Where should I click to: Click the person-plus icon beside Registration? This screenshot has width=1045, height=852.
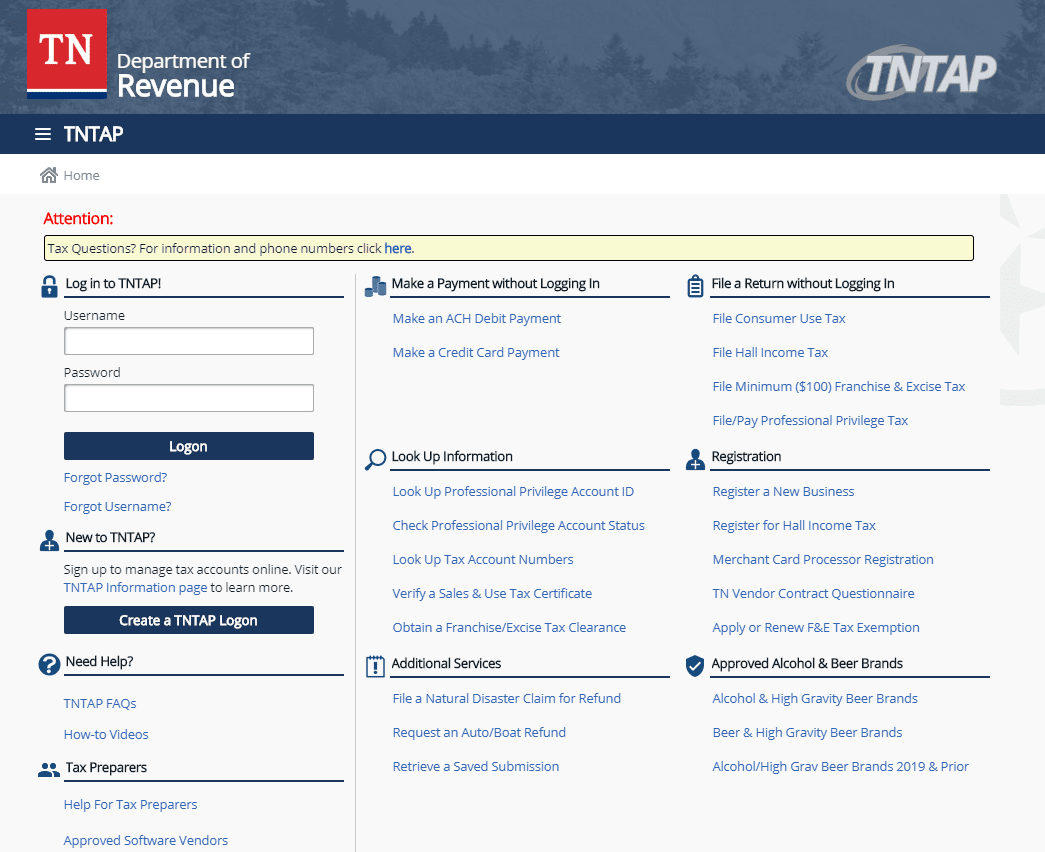pyautogui.click(x=695, y=459)
